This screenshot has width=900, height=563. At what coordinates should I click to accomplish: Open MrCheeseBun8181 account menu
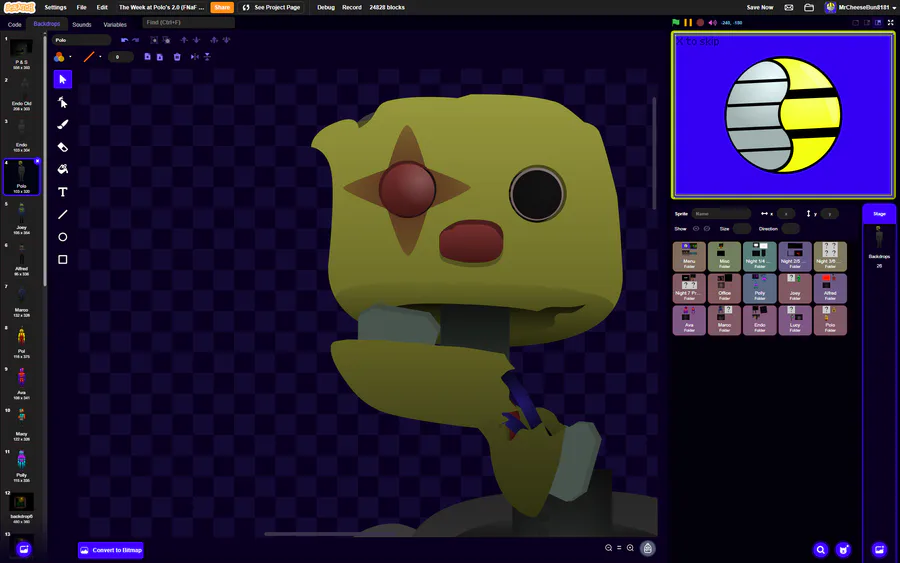coord(860,7)
